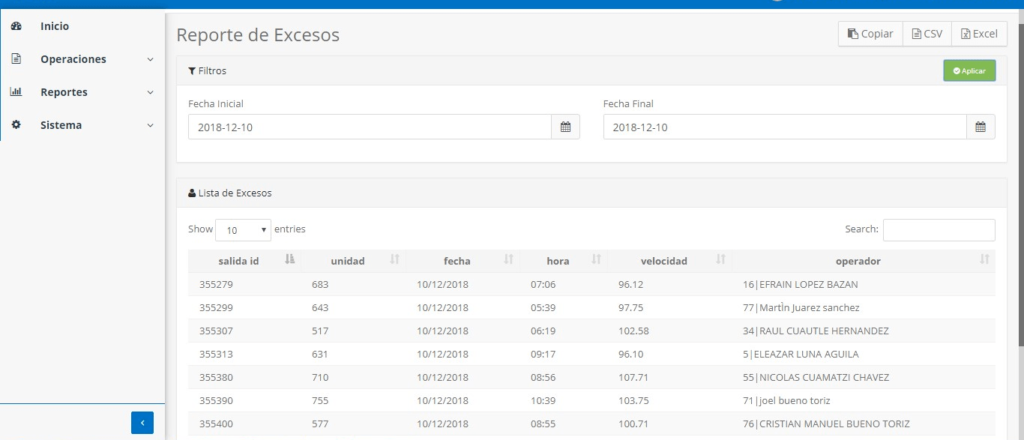Screen dimensions: 1024x440
Task: Export the report as CSV
Action: click(x=927, y=34)
